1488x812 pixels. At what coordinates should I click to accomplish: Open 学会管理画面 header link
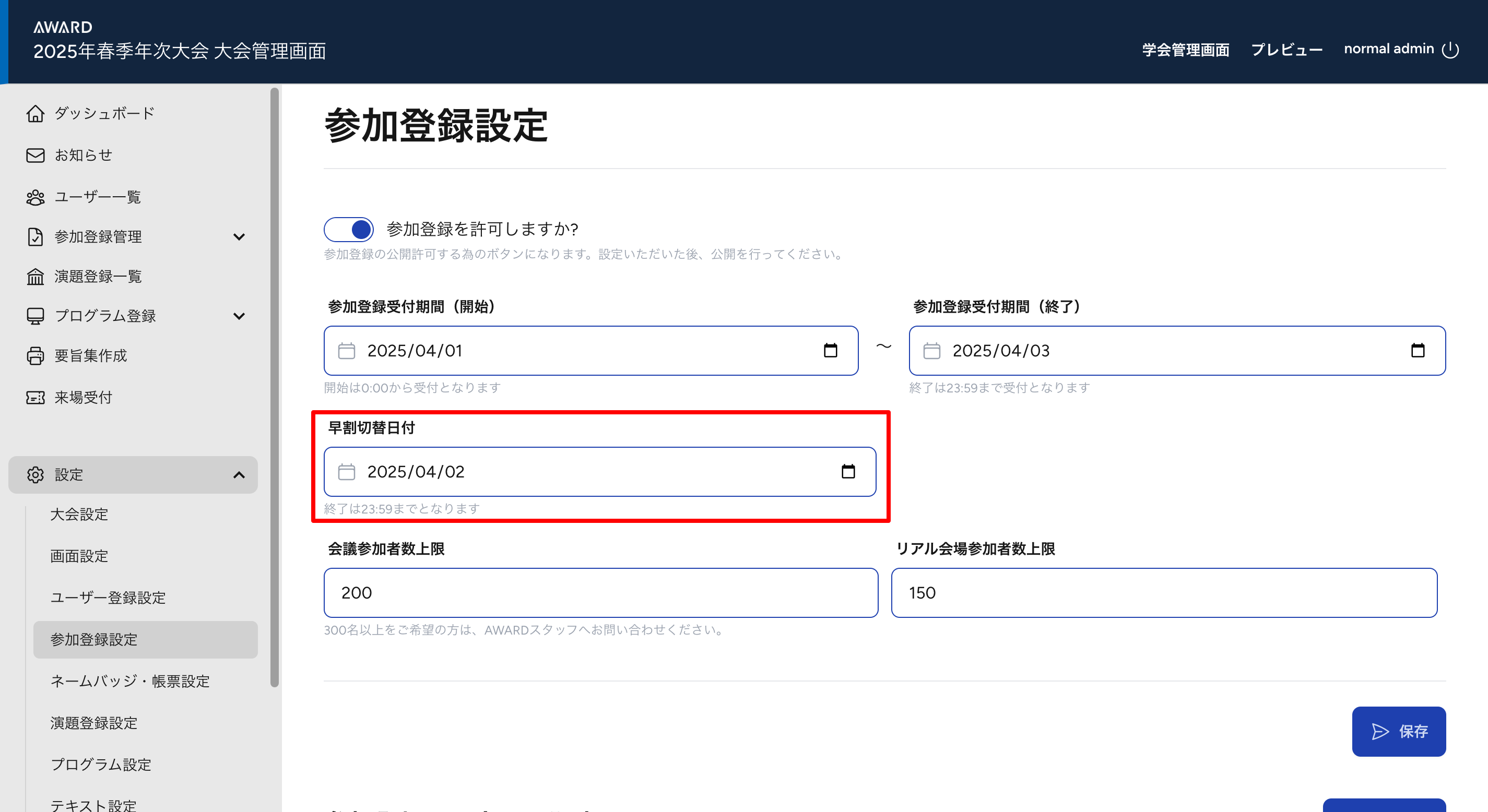coord(1185,50)
